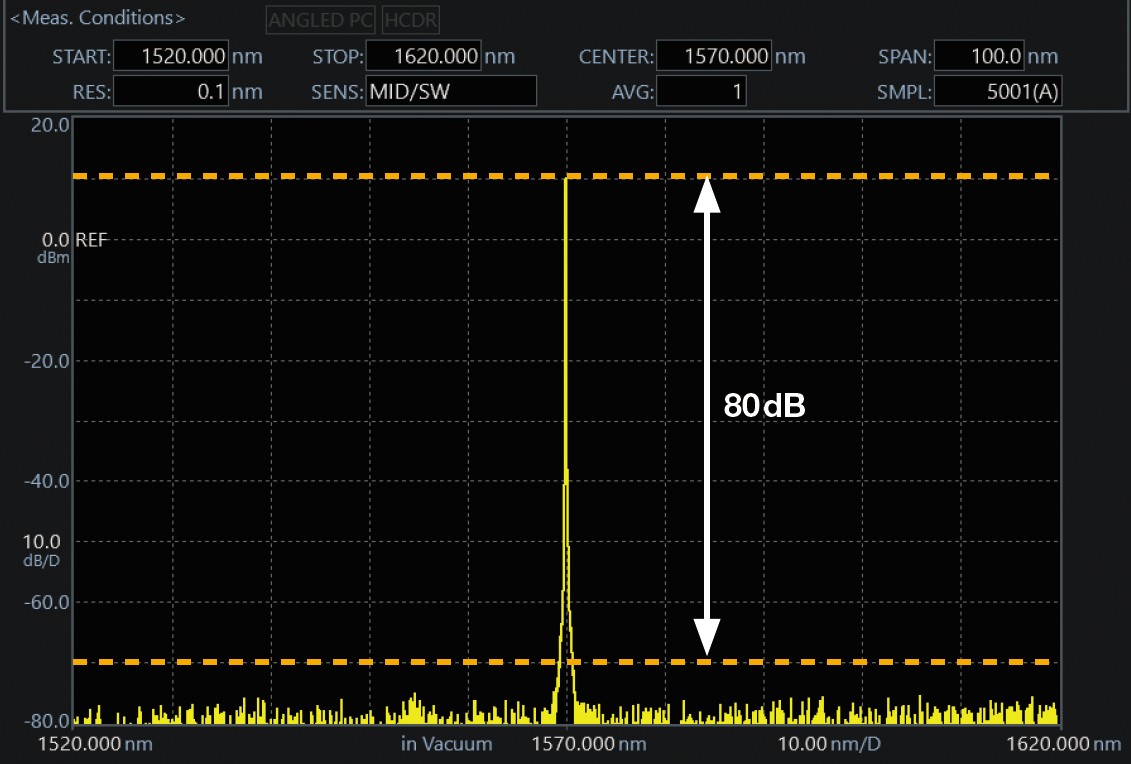Click the START wavelength input field
This screenshot has height=764, width=1131.
point(171,56)
